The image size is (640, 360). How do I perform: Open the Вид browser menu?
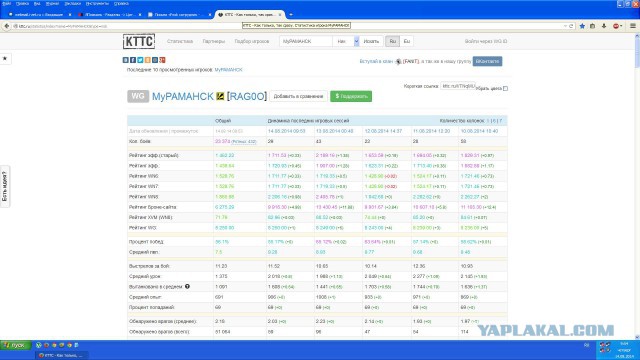[37, 3]
